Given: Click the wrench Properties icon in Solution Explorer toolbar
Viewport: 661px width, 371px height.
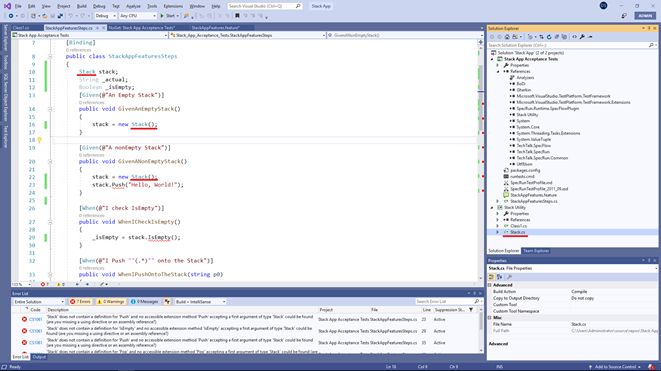Looking at the screenshot, I should [x=582, y=37].
